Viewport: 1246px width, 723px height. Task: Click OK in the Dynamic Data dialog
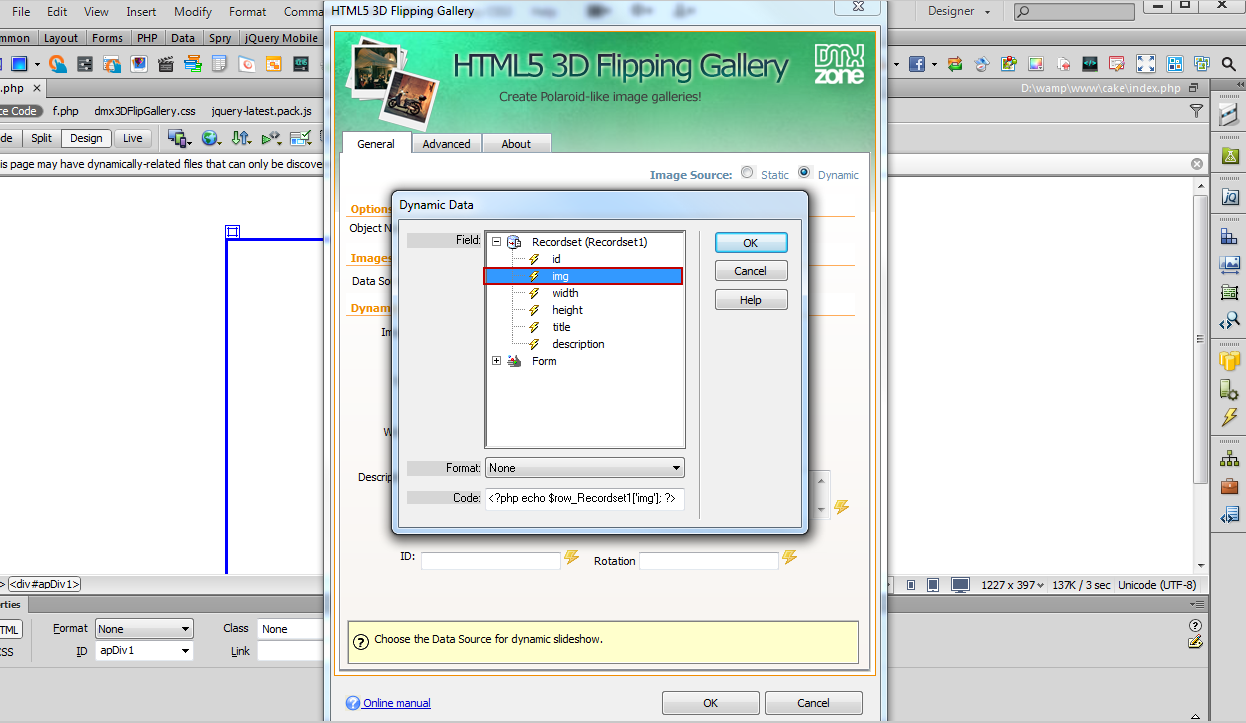(751, 243)
